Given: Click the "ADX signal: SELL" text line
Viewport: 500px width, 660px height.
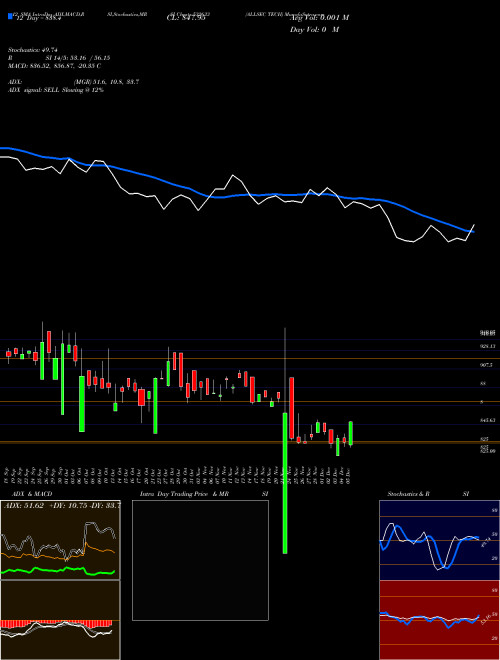Looking at the screenshot, I should (56, 90).
